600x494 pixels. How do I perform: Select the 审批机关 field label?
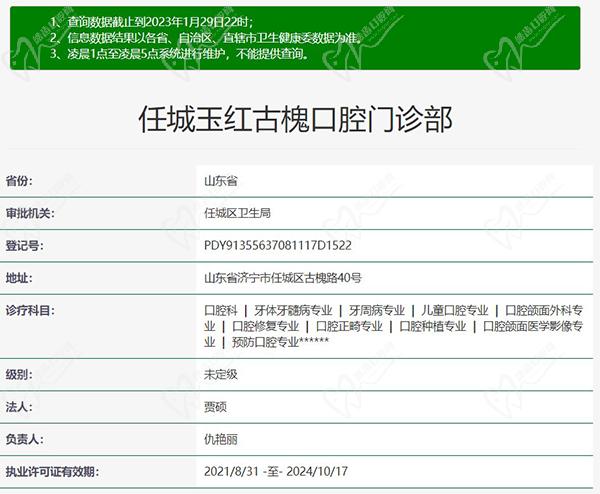30,213
